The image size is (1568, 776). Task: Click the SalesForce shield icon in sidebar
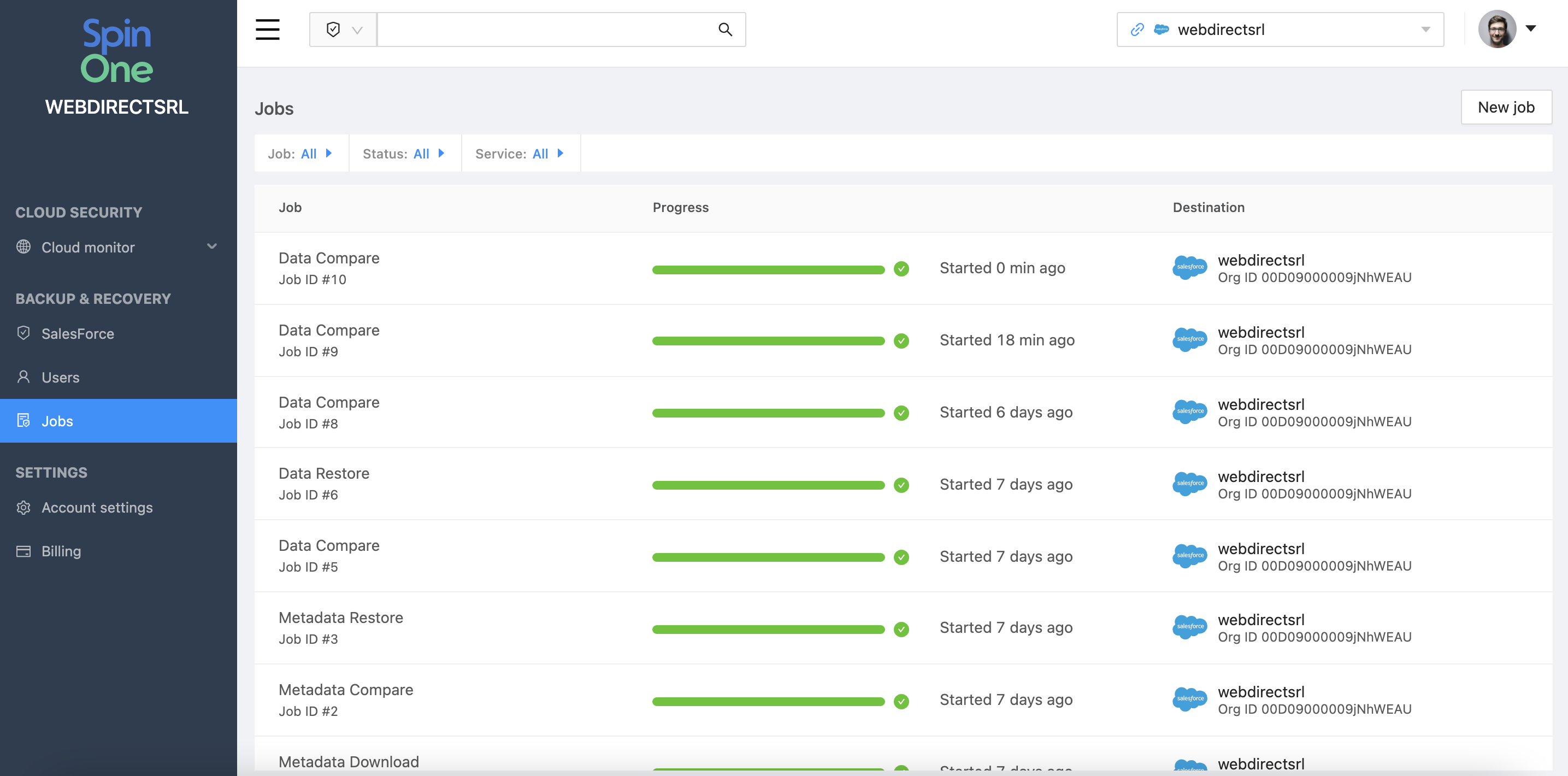(23, 333)
